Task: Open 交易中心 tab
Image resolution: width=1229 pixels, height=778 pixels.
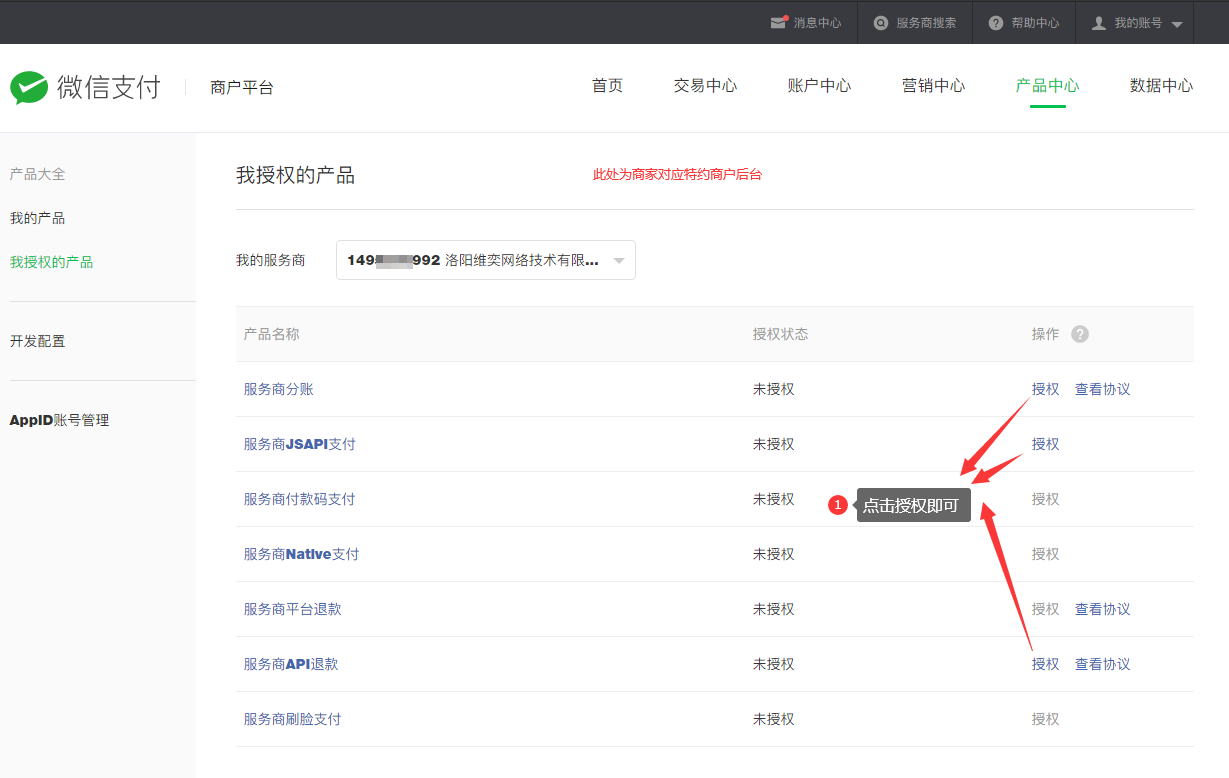Action: tap(705, 86)
